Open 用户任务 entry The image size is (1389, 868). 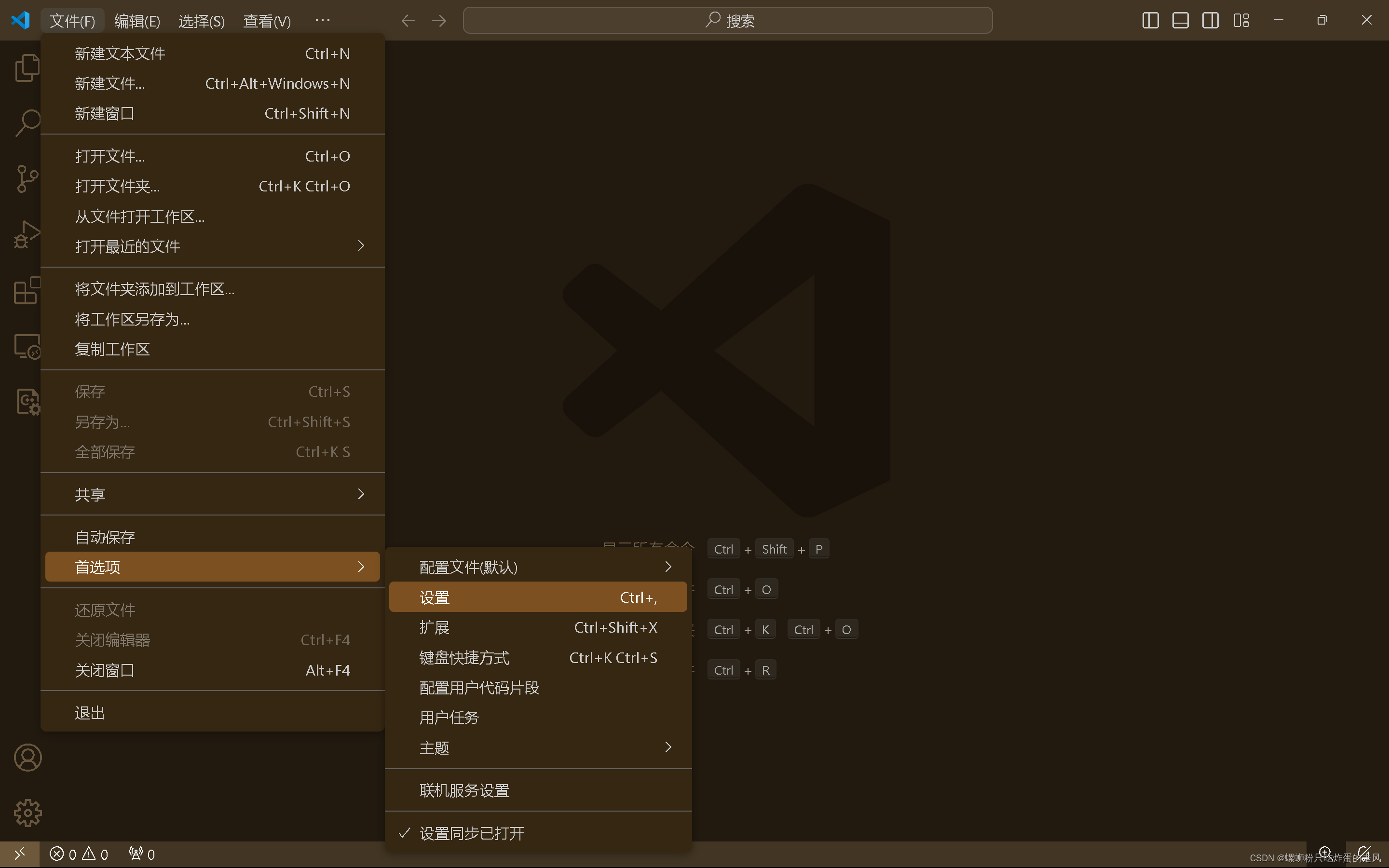coord(538,718)
